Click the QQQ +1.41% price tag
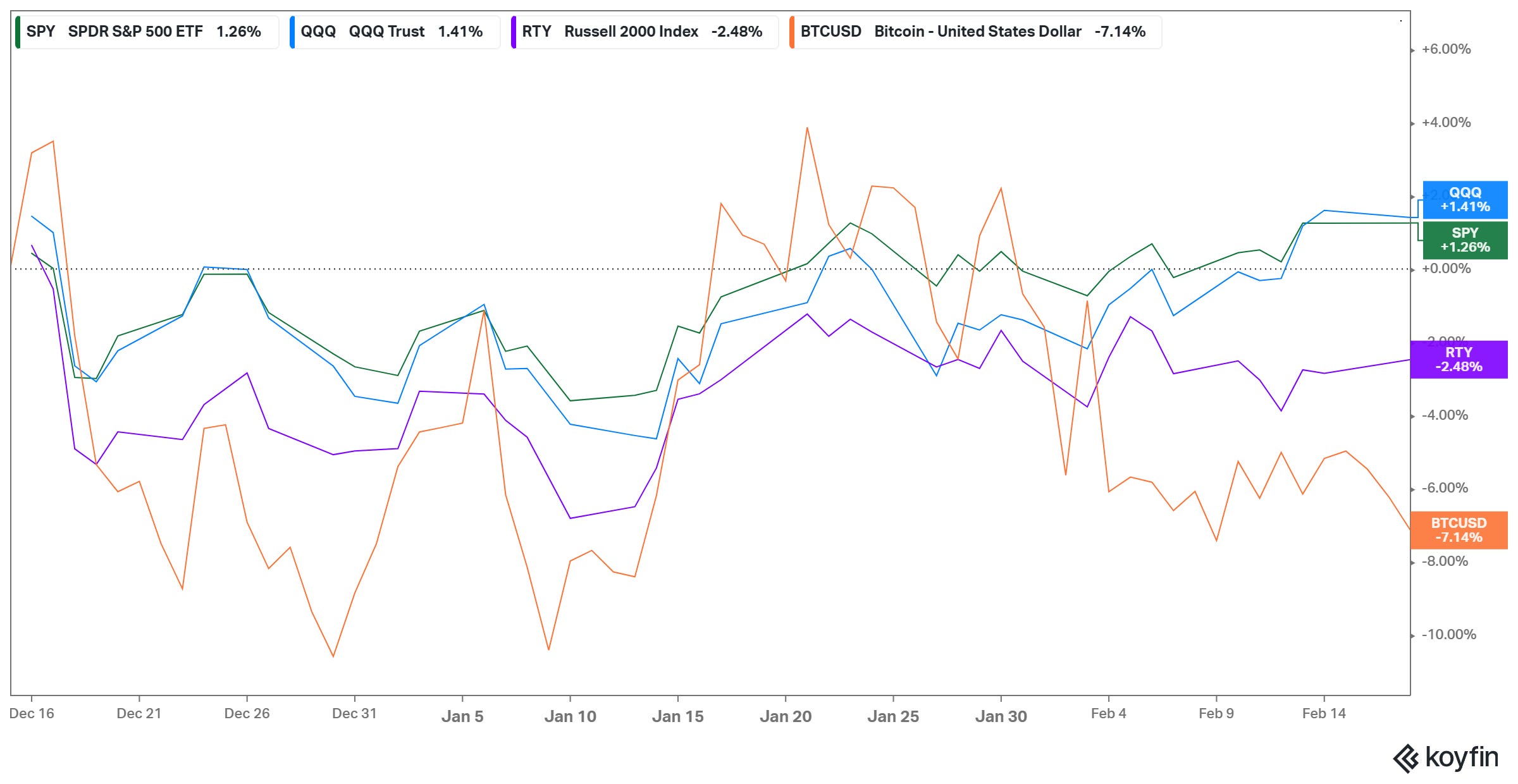This screenshot has height=784, width=1518. coord(1465,200)
